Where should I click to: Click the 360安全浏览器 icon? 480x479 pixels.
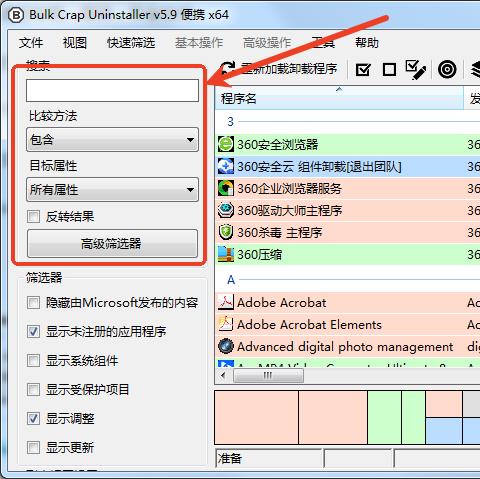(x=226, y=144)
